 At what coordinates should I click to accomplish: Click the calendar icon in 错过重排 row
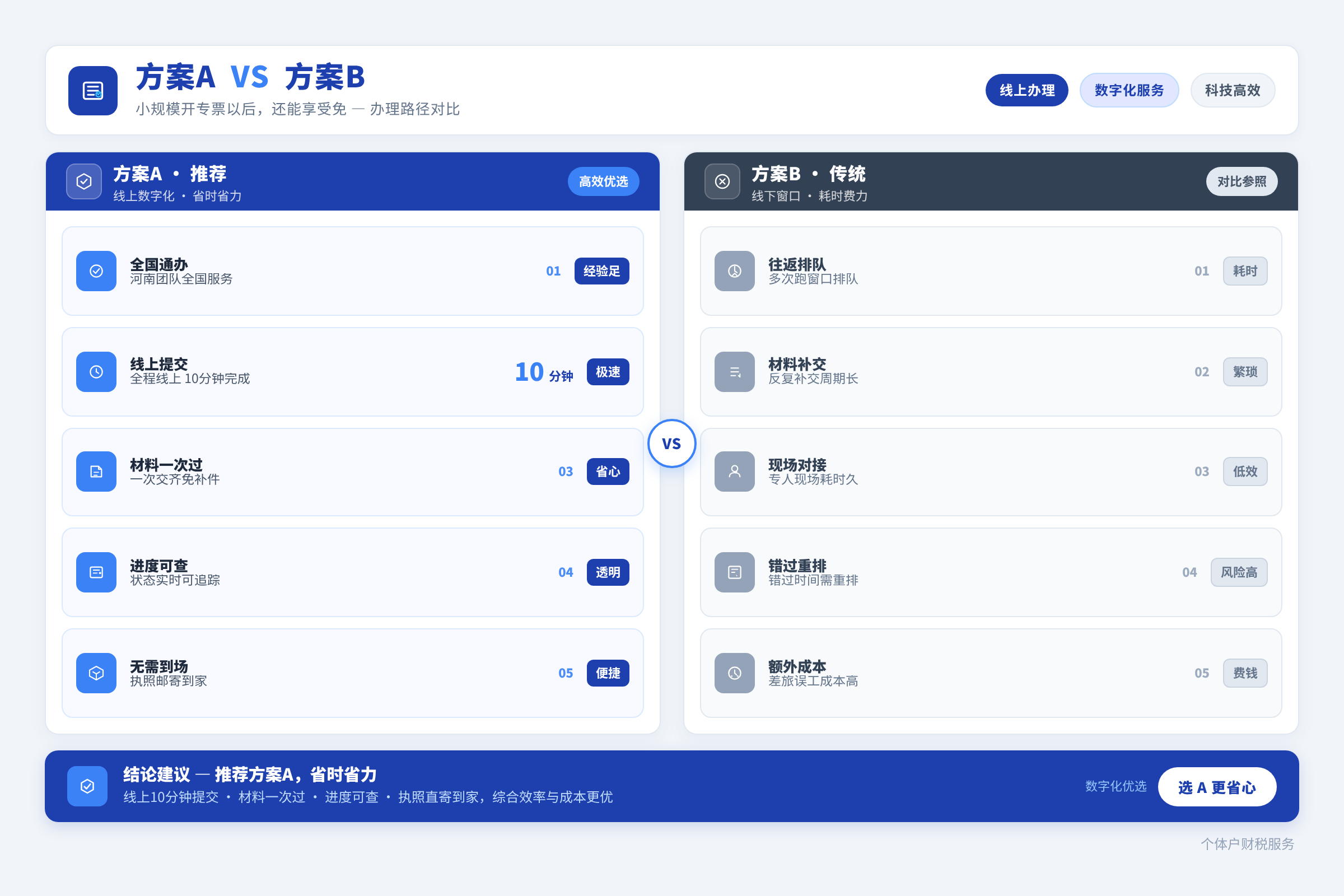(x=734, y=572)
